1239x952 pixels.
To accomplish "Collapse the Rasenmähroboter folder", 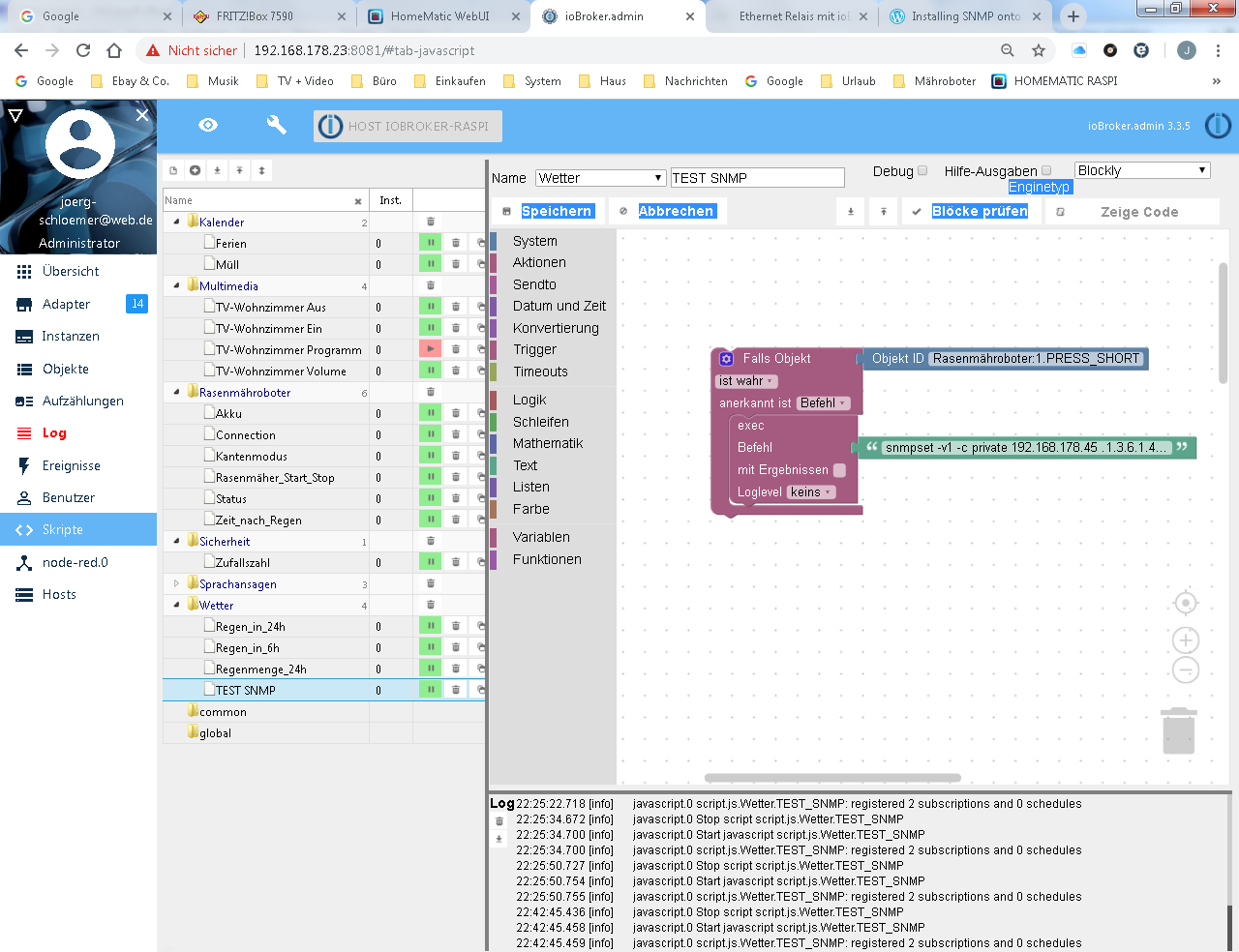I will 176,392.
